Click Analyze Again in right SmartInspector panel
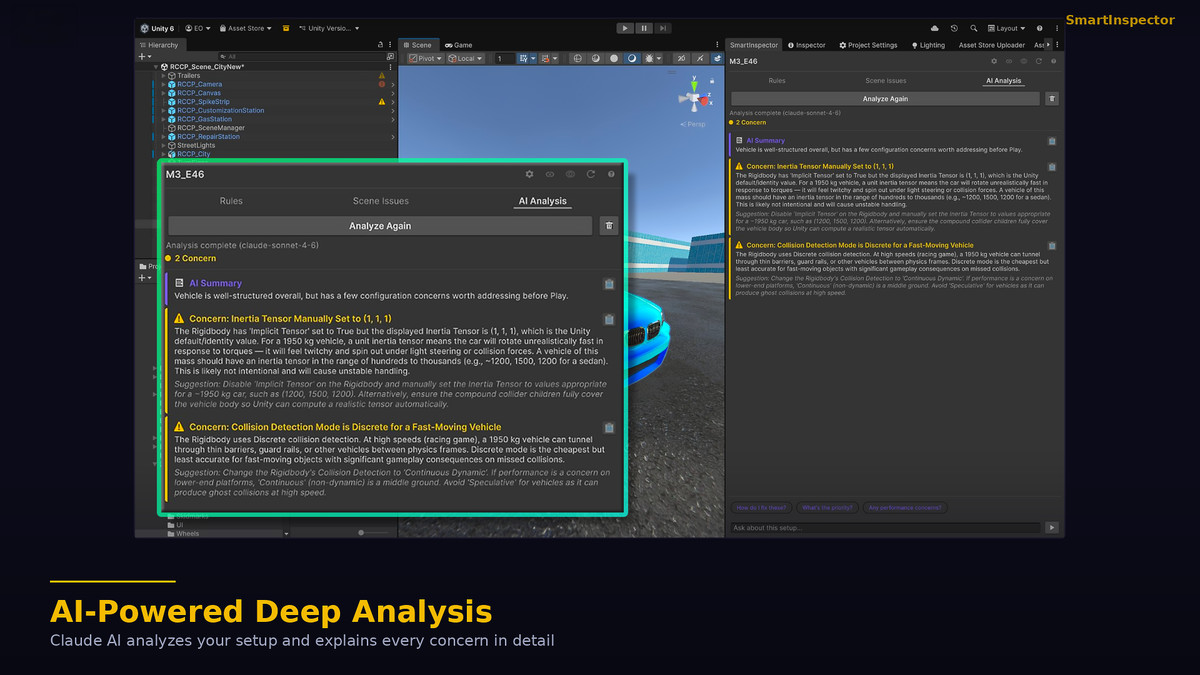 pyautogui.click(x=886, y=99)
